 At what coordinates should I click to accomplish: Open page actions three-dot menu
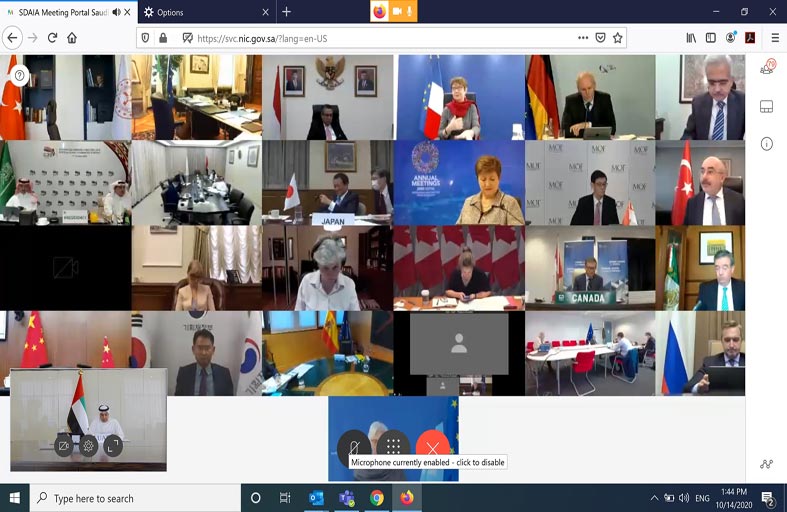pos(583,38)
